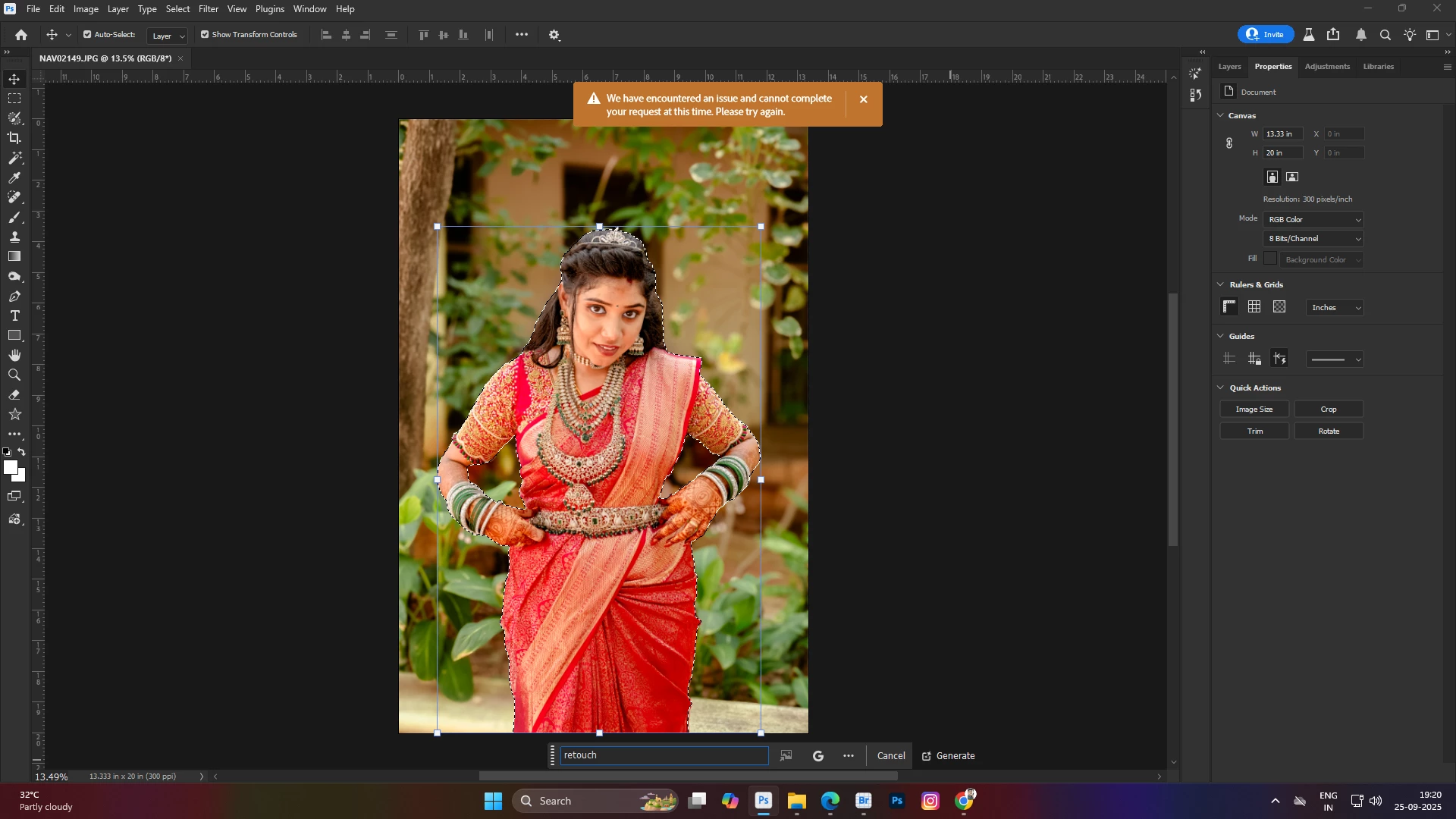The height and width of the screenshot is (819, 1456).
Task: Click landscape orientation canvas icon
Action: coord(1293,177)
